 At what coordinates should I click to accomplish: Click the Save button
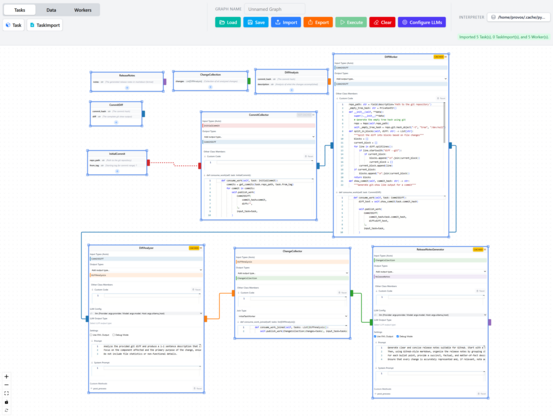coord(256,22)
